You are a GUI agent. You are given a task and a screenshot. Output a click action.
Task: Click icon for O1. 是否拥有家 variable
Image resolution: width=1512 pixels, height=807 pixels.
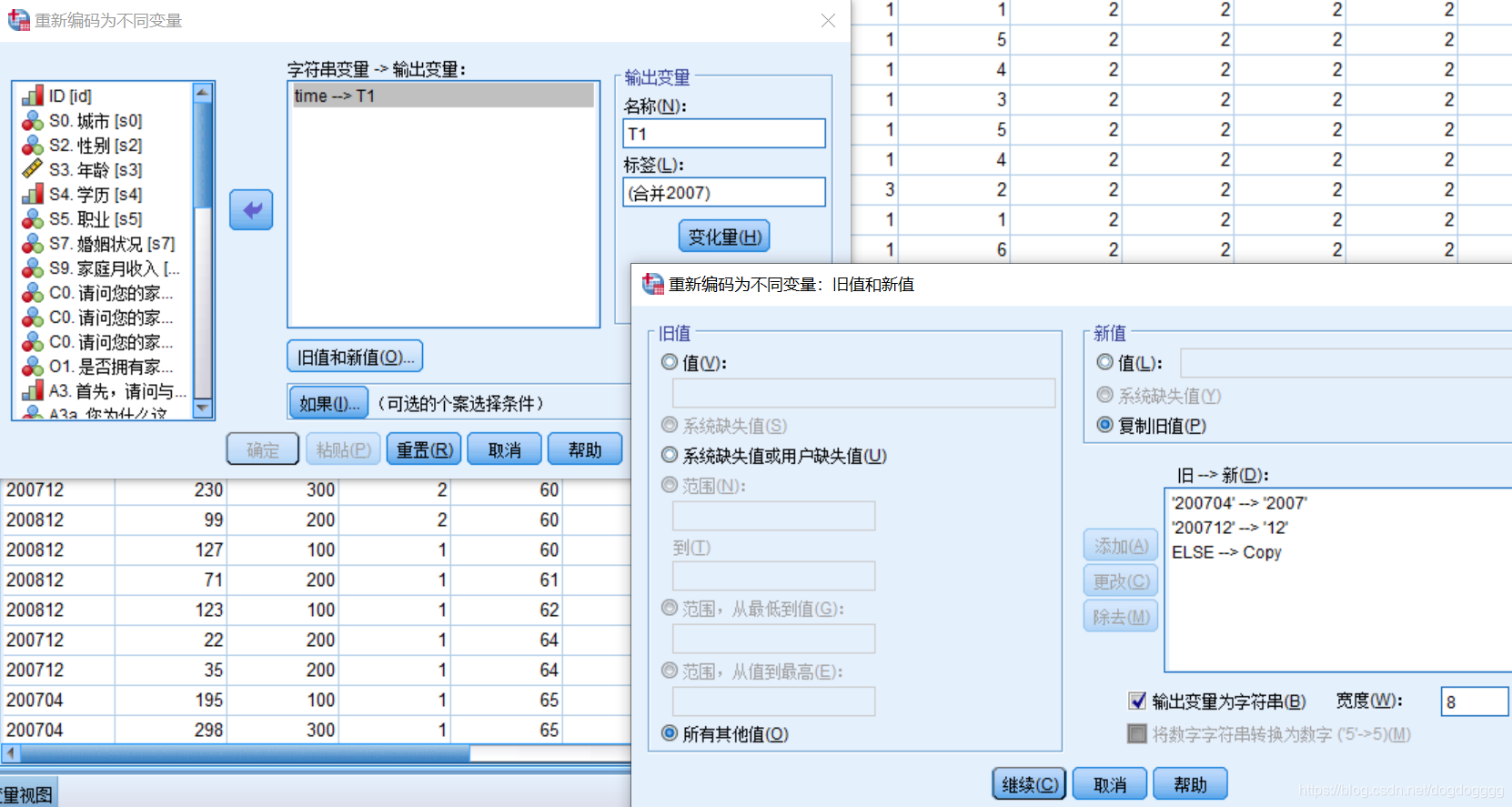33,366
